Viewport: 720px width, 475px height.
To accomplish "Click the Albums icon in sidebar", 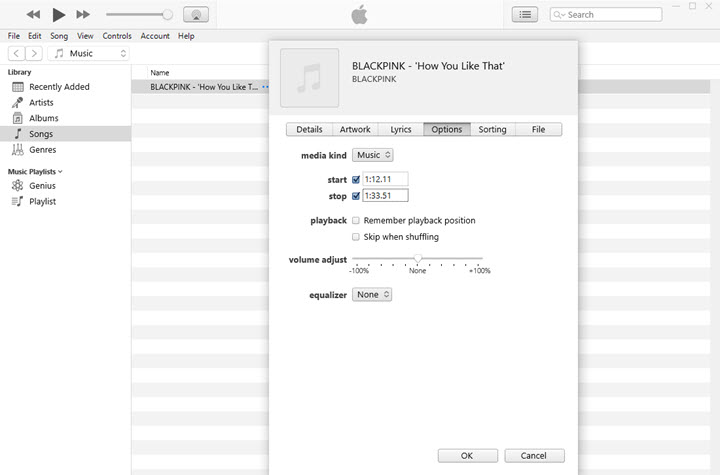I will (x=17, y=118).
